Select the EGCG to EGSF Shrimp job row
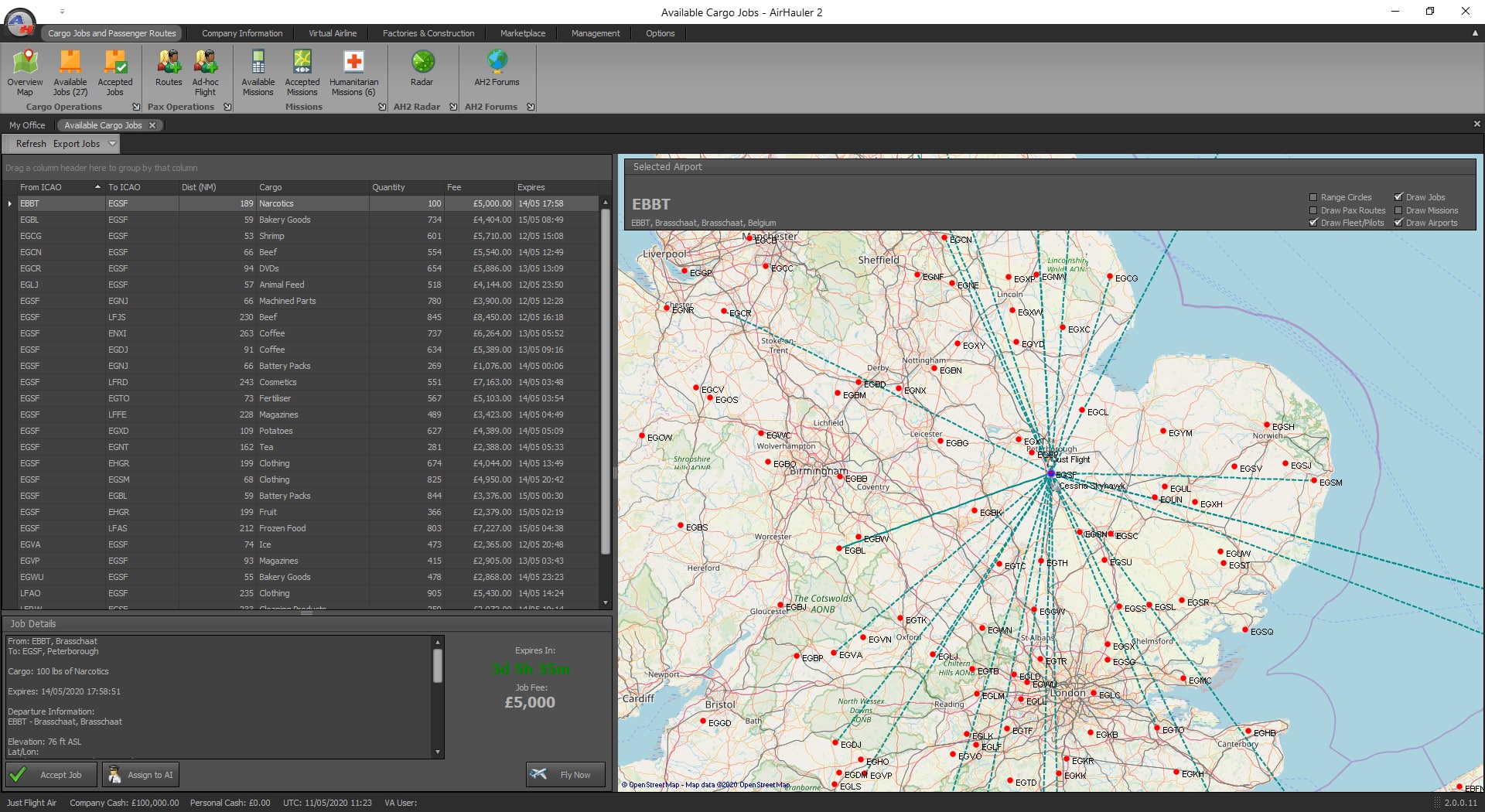 click(x=271, y=236)
